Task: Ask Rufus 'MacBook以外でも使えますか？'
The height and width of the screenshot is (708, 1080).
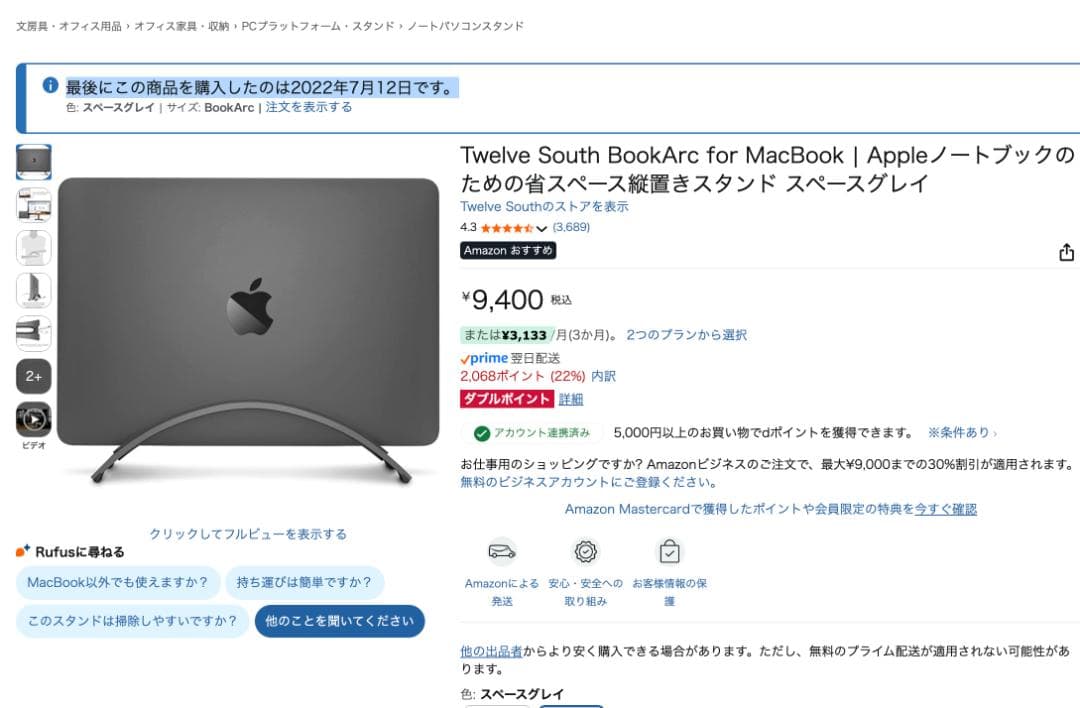Action: coord(118,583)
